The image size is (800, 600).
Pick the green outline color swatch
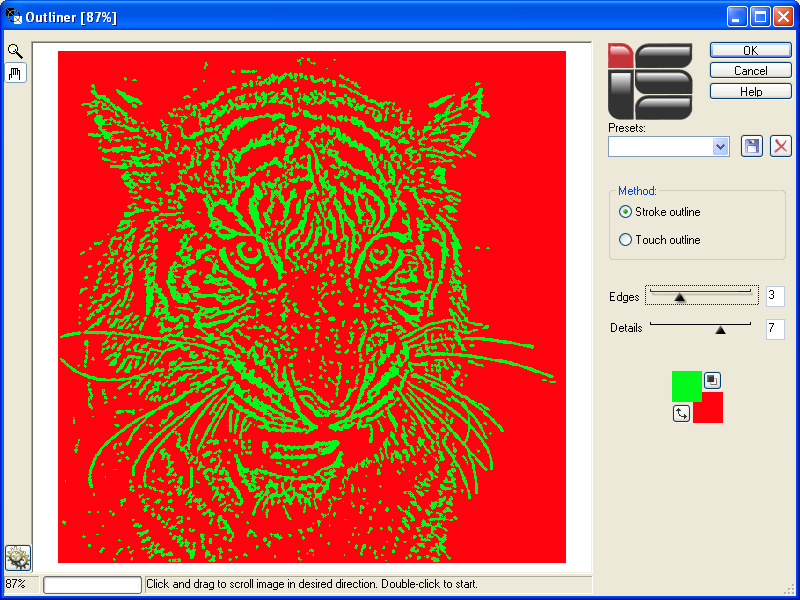tap(685, 385)
